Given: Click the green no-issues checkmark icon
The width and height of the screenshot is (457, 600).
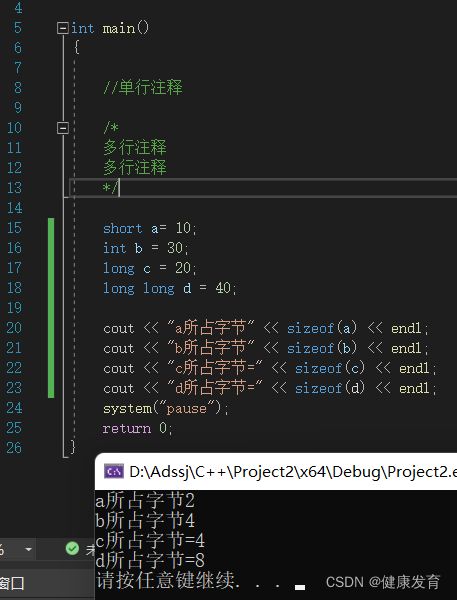Looking at the screenshot, I should [72, 549].
